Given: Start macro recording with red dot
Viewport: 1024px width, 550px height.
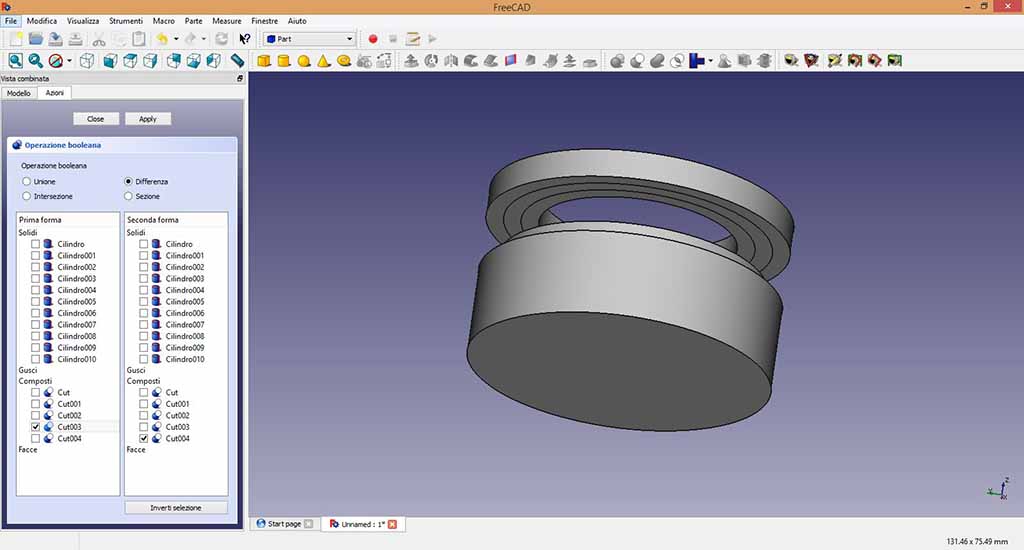Looking at the screenshot, I should pos(373,39).
